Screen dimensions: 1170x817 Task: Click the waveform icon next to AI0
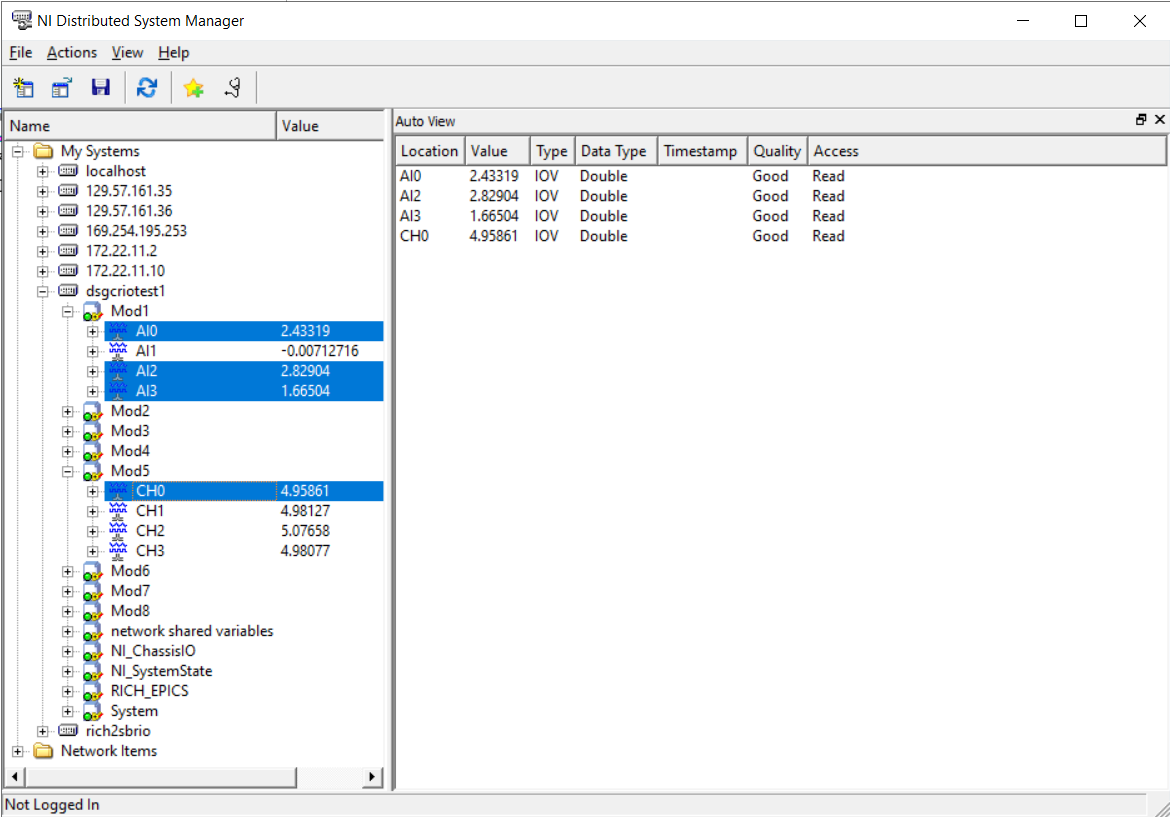118,331
